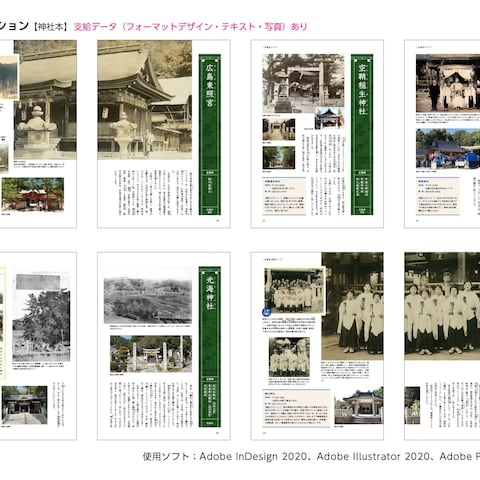Image resolution: width=480 pixels, height=480 pixels.
Task: Click the blue circular badge under the bordered photo
Action: pos(267,312)
